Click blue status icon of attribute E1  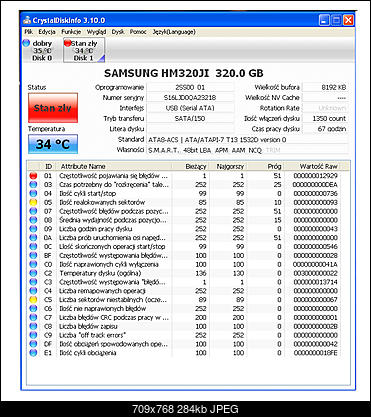coord(33,353)
